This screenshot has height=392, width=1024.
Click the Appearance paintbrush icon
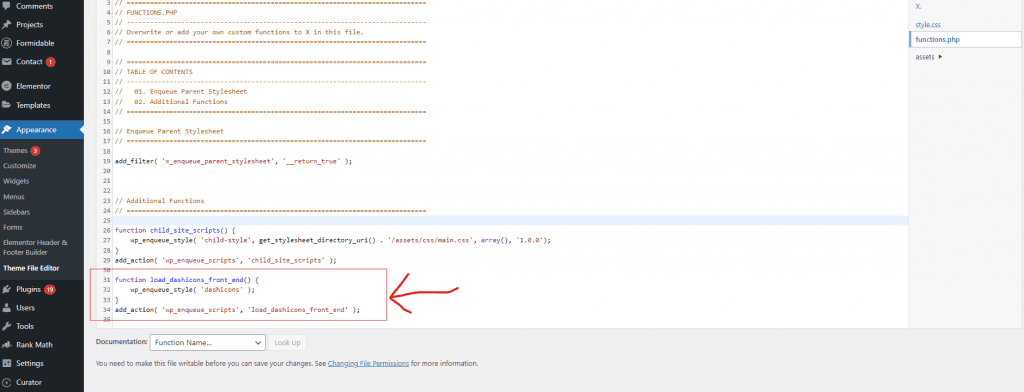pos(7,130)
